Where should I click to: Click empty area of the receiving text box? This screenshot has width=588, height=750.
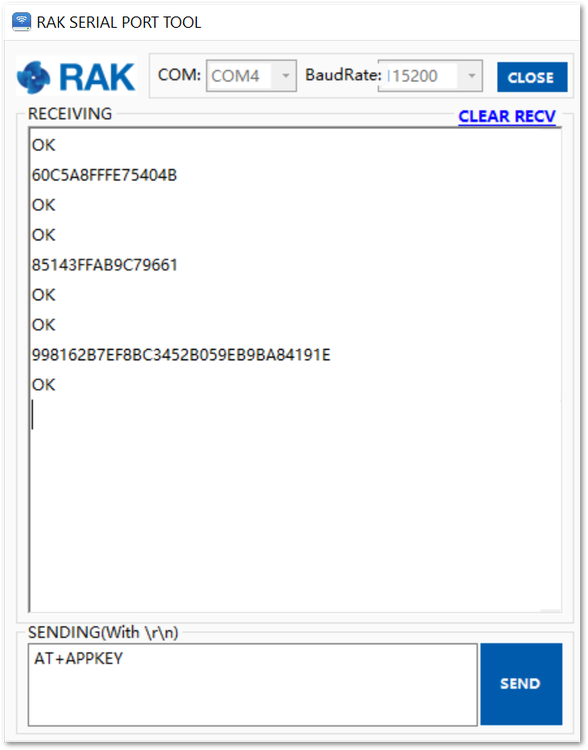[x=295, y=507]
